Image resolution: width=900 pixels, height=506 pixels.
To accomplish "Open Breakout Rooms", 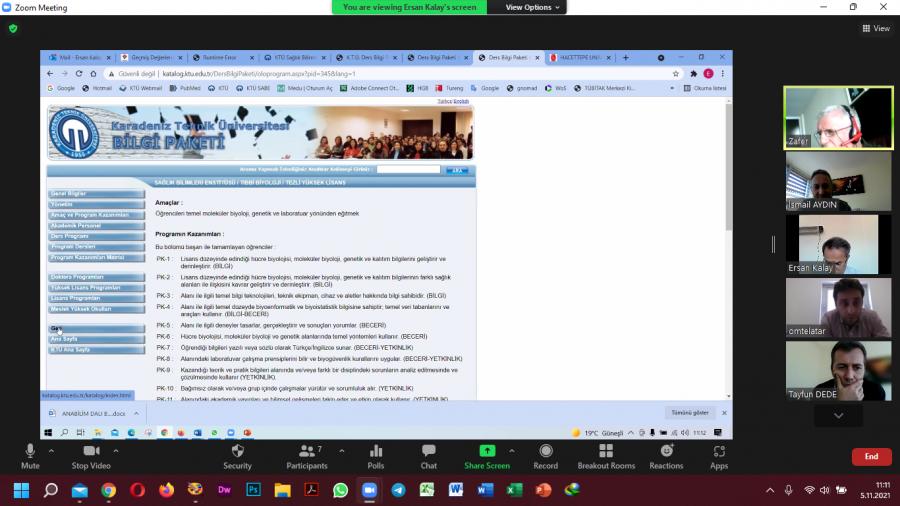I will pos(606,457).
